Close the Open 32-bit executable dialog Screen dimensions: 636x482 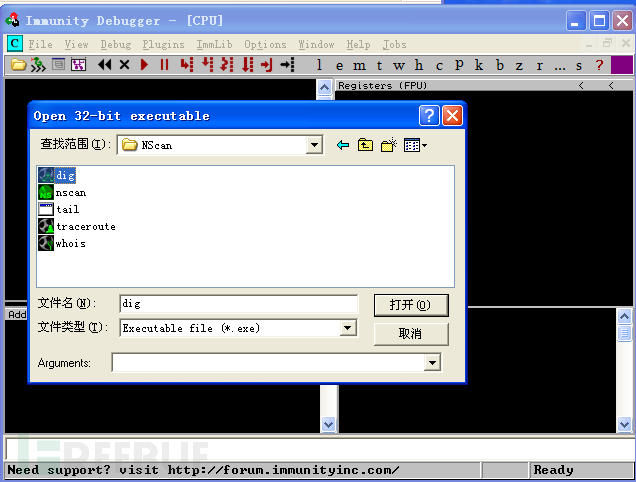[x=452, y=116]
